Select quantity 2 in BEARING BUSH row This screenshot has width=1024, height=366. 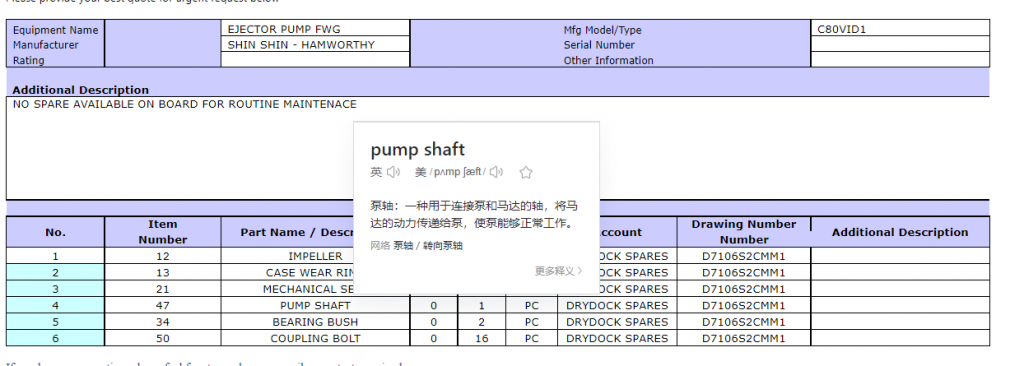tap(481, 322)
